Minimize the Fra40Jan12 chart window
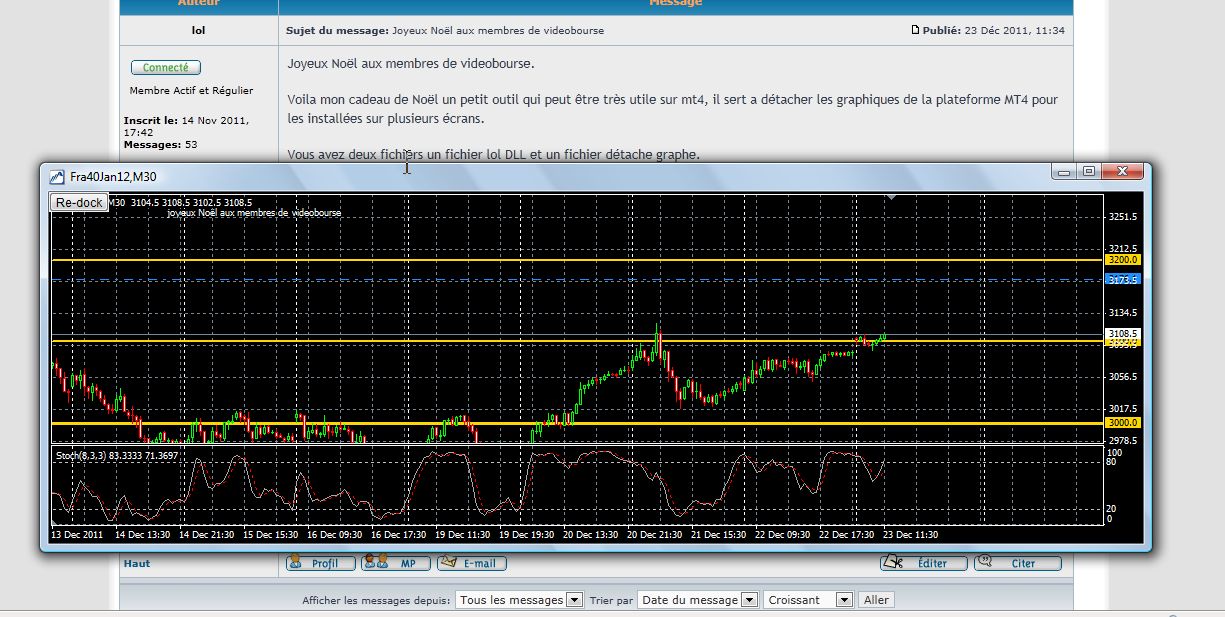Image resolution: width=1225 pixels, height=617 pixels. click(1065, 172)
